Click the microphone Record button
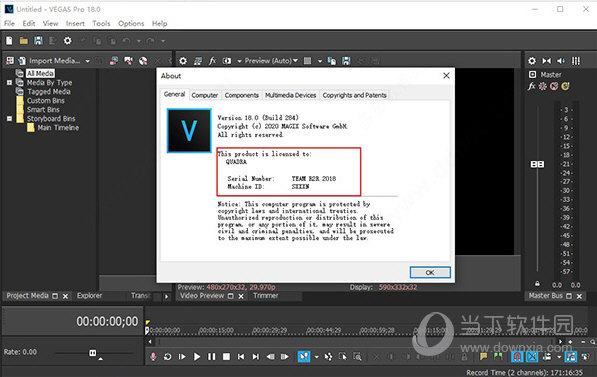The height and width of the screenshot is (377, 597). (153, 357)
